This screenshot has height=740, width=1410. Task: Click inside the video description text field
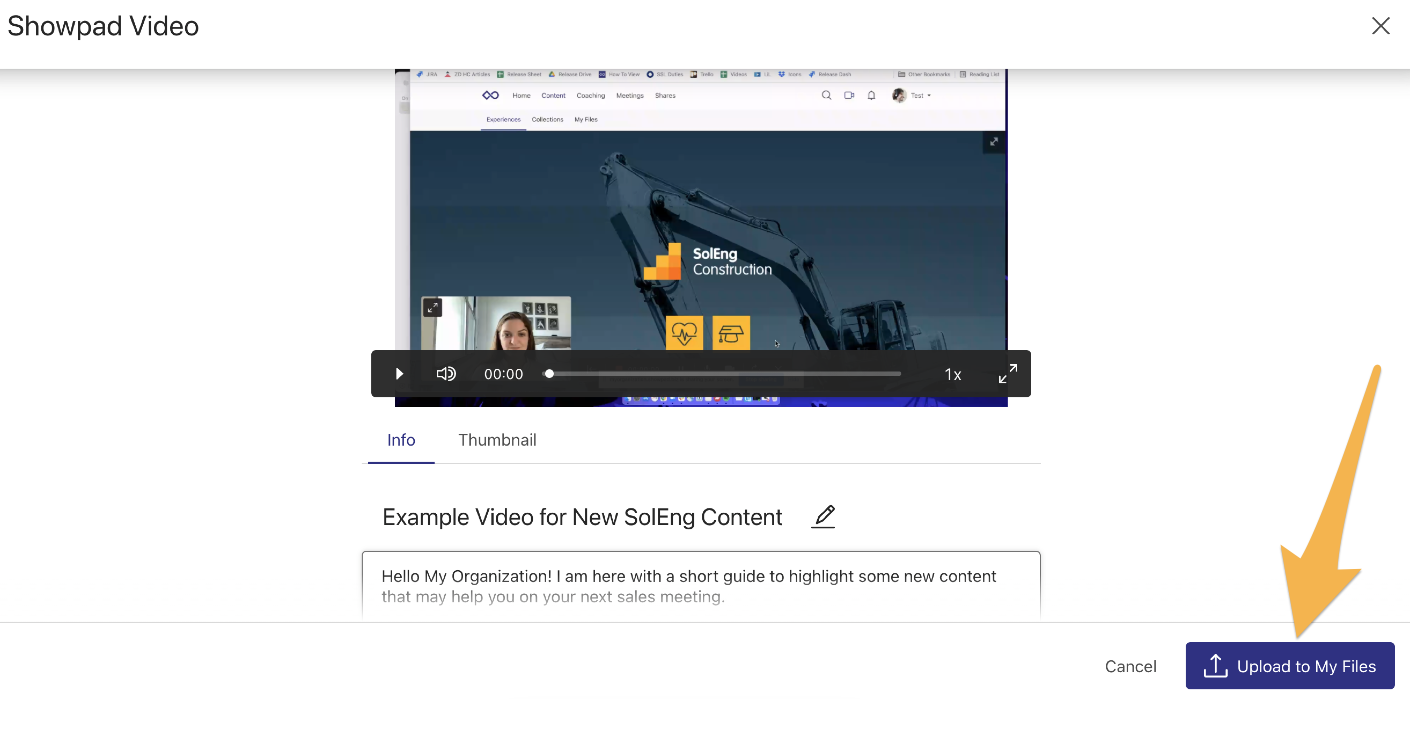coord(700,585)
